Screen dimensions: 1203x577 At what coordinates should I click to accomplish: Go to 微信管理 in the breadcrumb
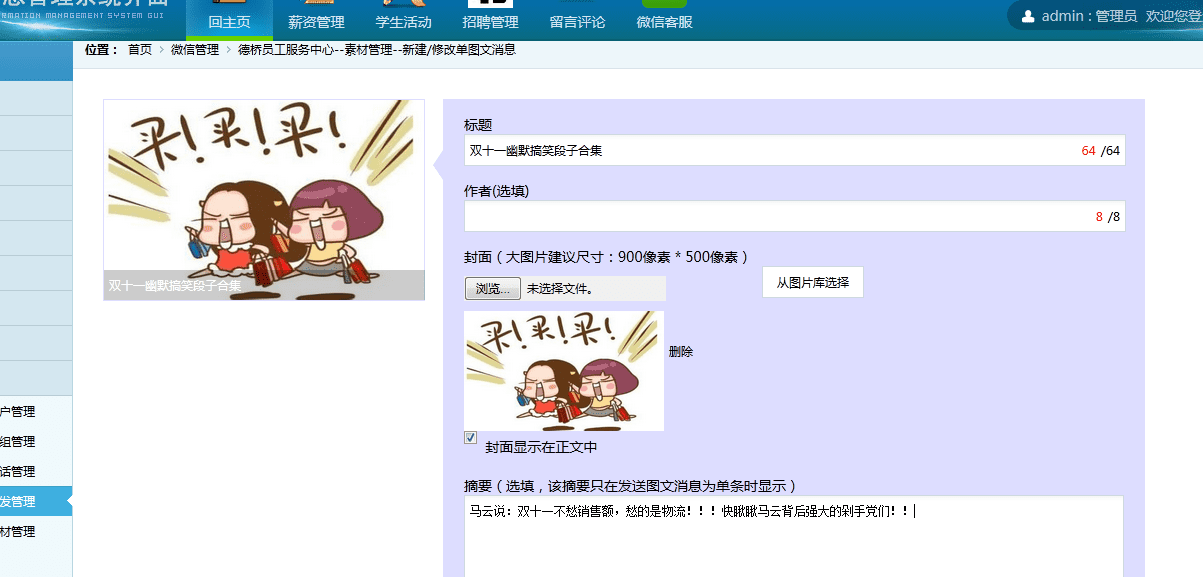(x=195, y=49)
